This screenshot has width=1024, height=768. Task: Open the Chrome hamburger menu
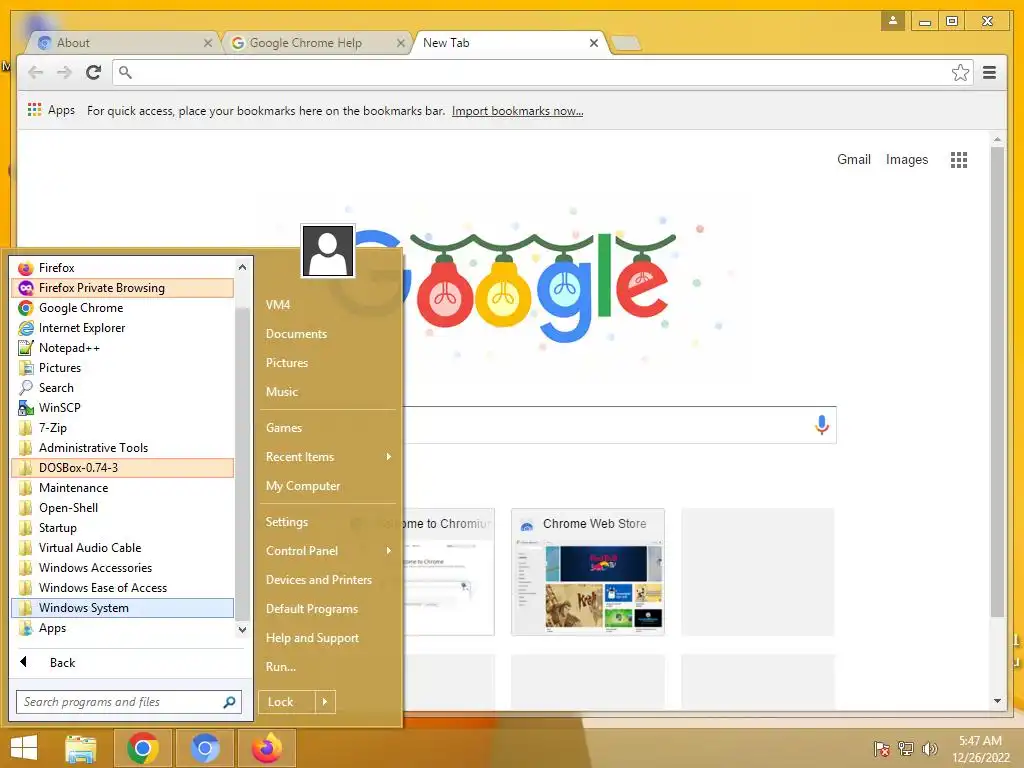(989, 72)
